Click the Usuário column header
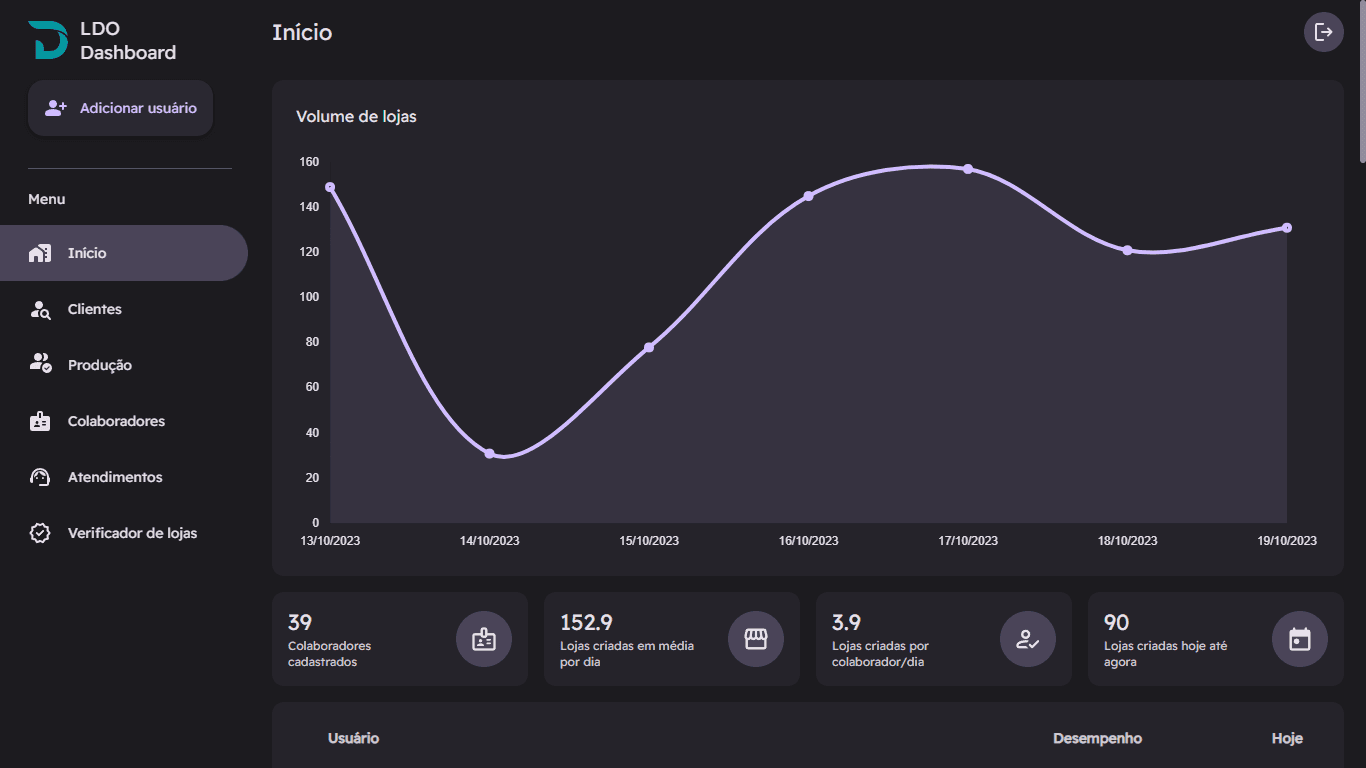 pos(353,738)
